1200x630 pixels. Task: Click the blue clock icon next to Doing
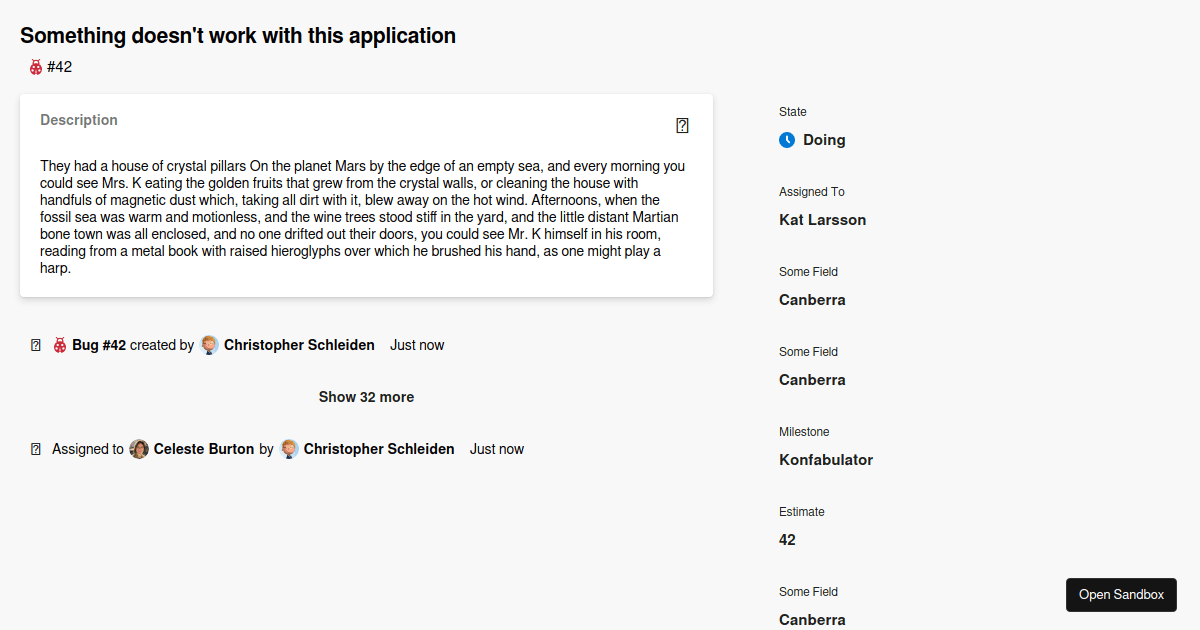(787, 139)
